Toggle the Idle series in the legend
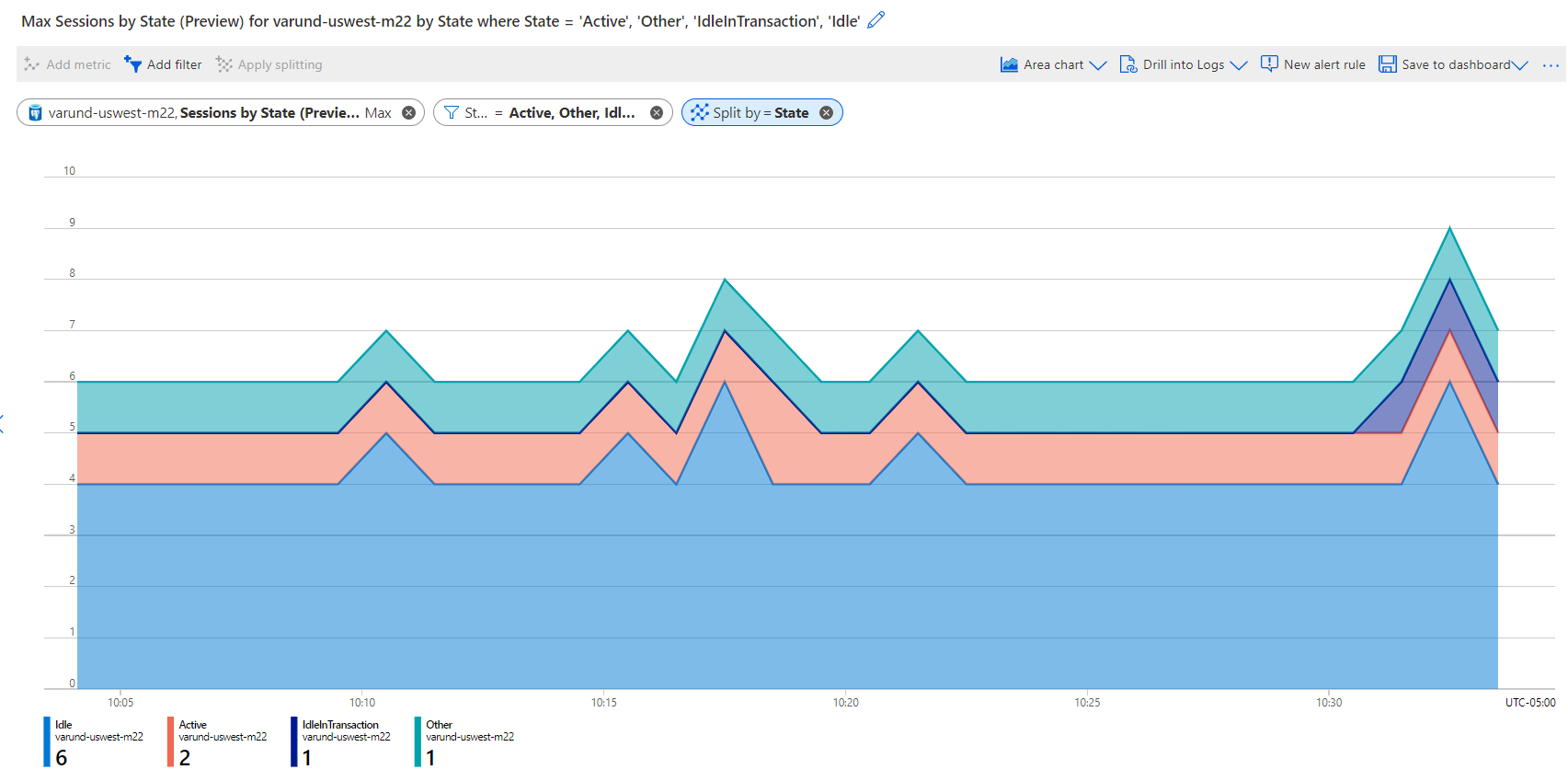 point(92,741)
